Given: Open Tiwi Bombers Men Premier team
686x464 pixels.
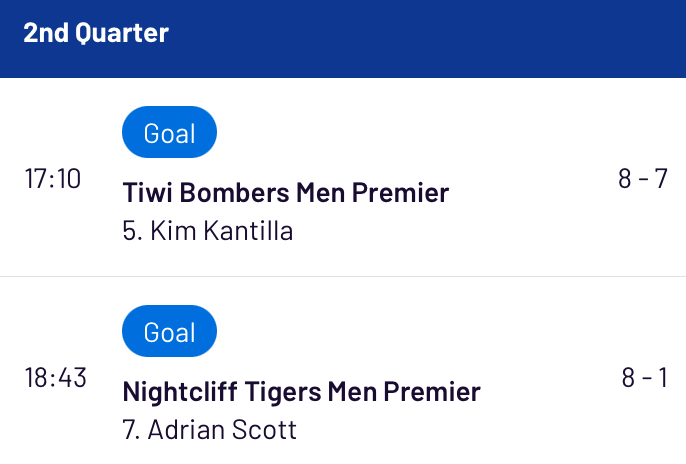Looking at the screenshot, I should pyautogui.click(x=286, y=192).
